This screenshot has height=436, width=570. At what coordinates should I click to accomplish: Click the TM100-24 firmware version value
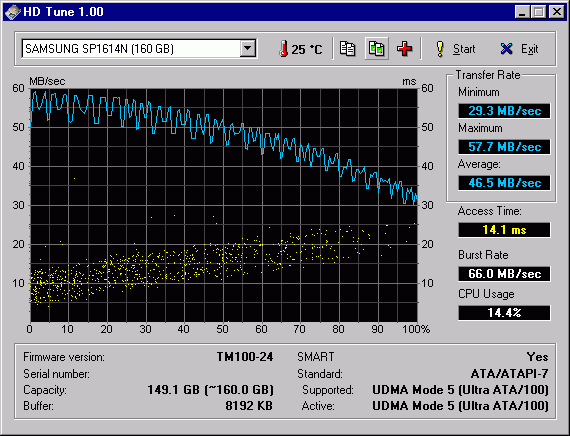tap(245, 357)
